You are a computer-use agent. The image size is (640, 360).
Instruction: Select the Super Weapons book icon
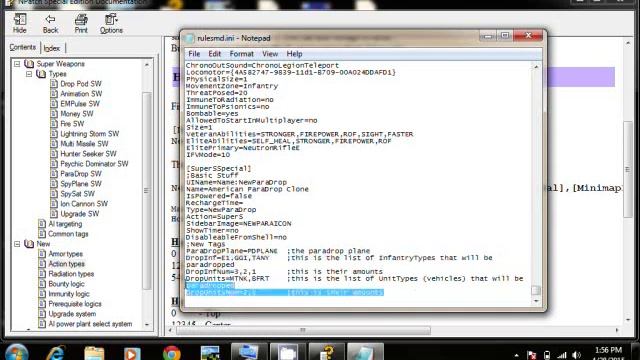29,64
